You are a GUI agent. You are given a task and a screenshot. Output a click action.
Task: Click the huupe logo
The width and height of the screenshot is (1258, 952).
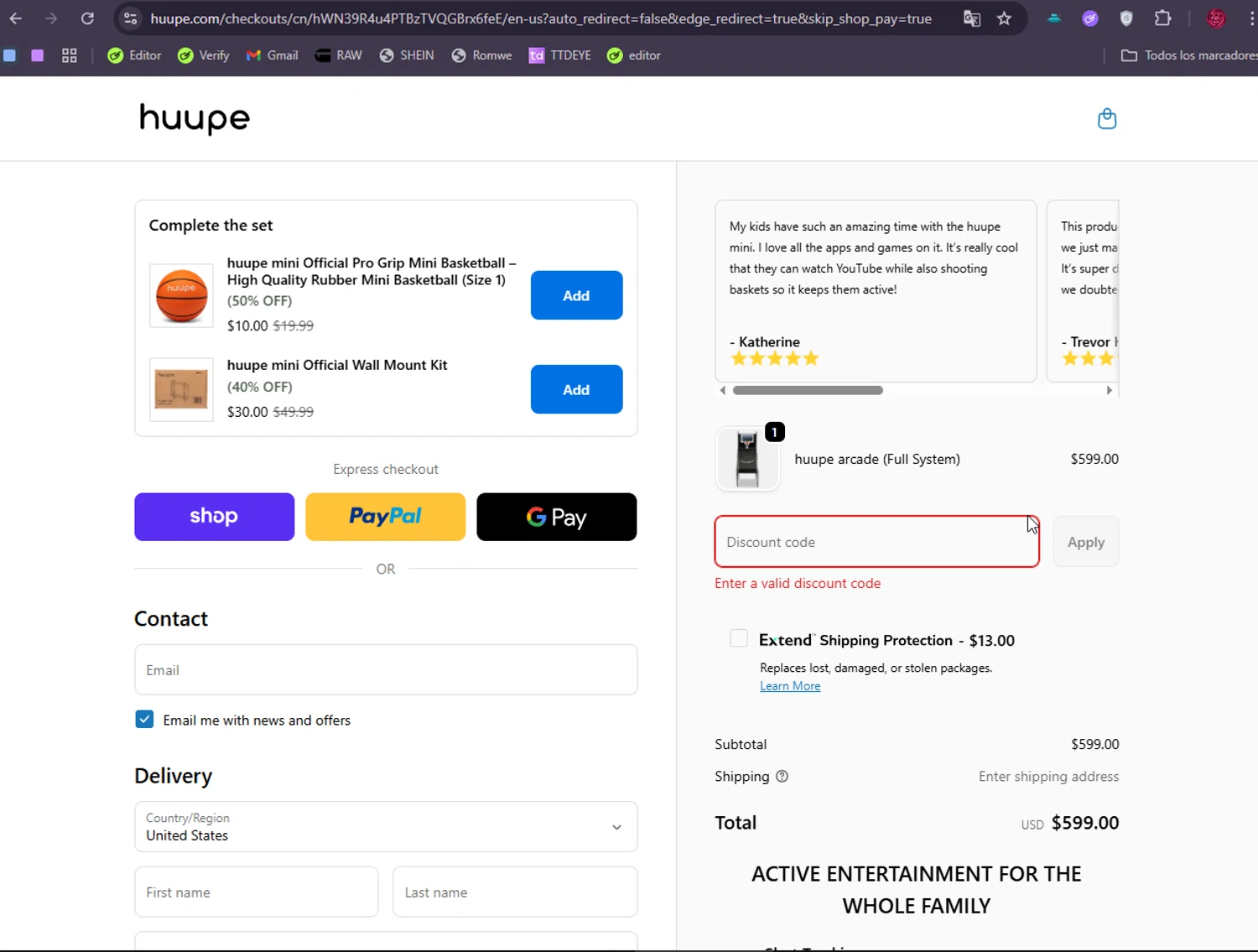tap(195, 118)
